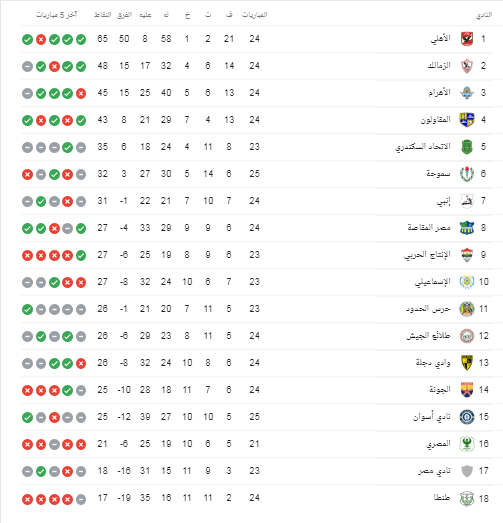
Task: Click the Zamalek club crest
Action: click(467, 66)
